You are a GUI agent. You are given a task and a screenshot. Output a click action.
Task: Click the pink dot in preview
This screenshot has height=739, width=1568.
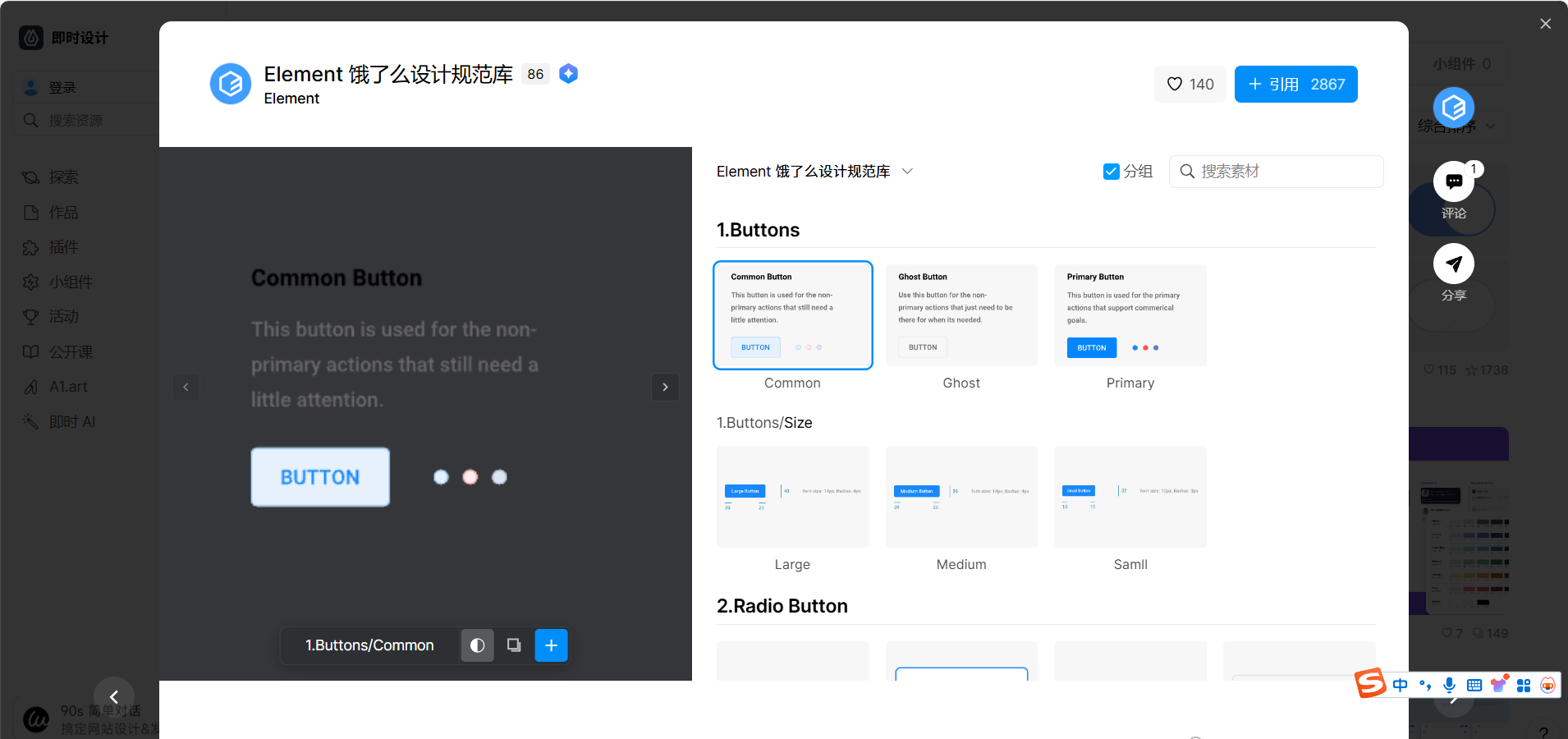(x=470, y=477)
